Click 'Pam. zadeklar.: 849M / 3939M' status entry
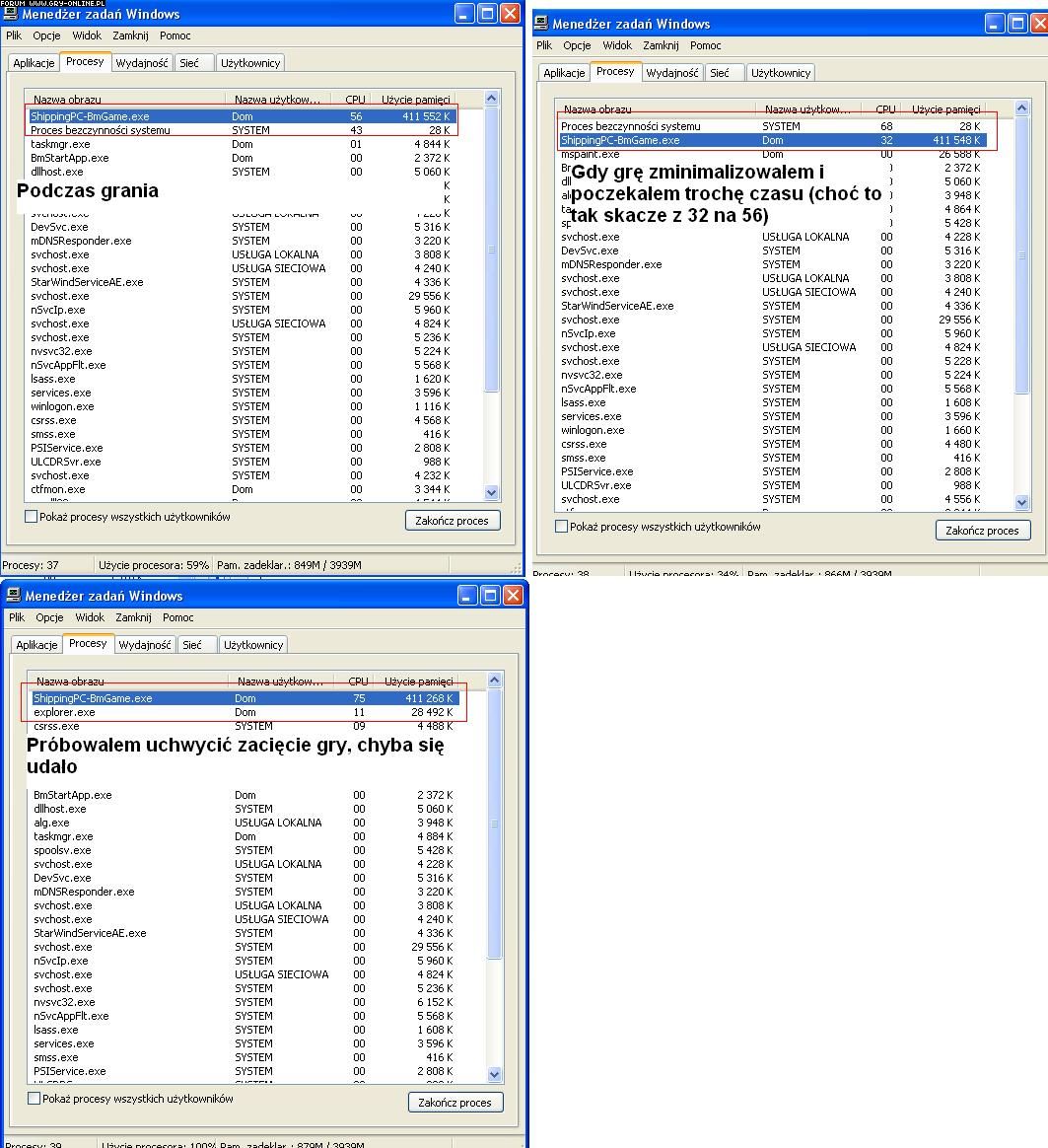This screenshot has width=1048, height=1148. (x=289, y=565)
